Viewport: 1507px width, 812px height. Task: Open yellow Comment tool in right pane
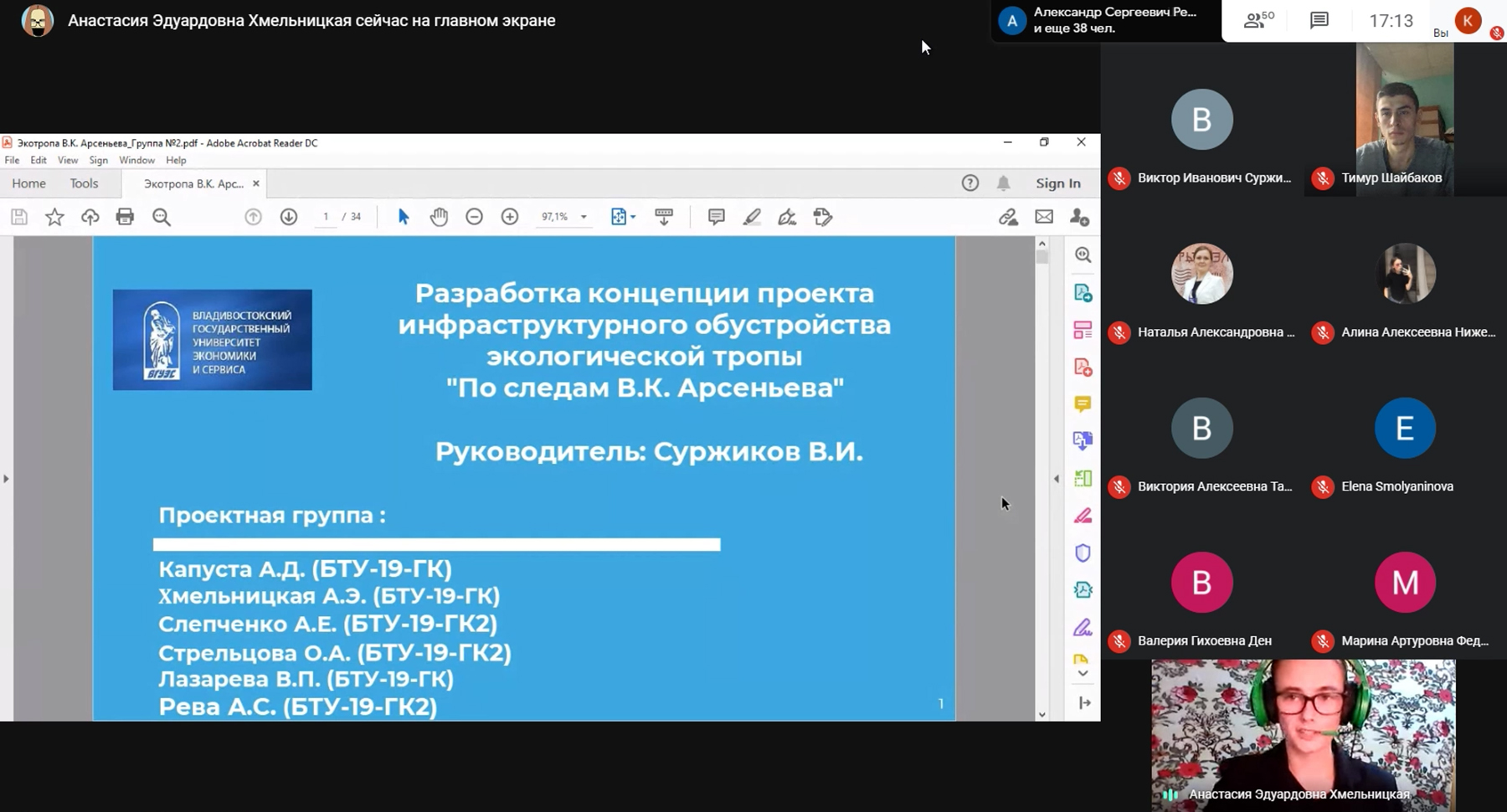click(1083, 404)
